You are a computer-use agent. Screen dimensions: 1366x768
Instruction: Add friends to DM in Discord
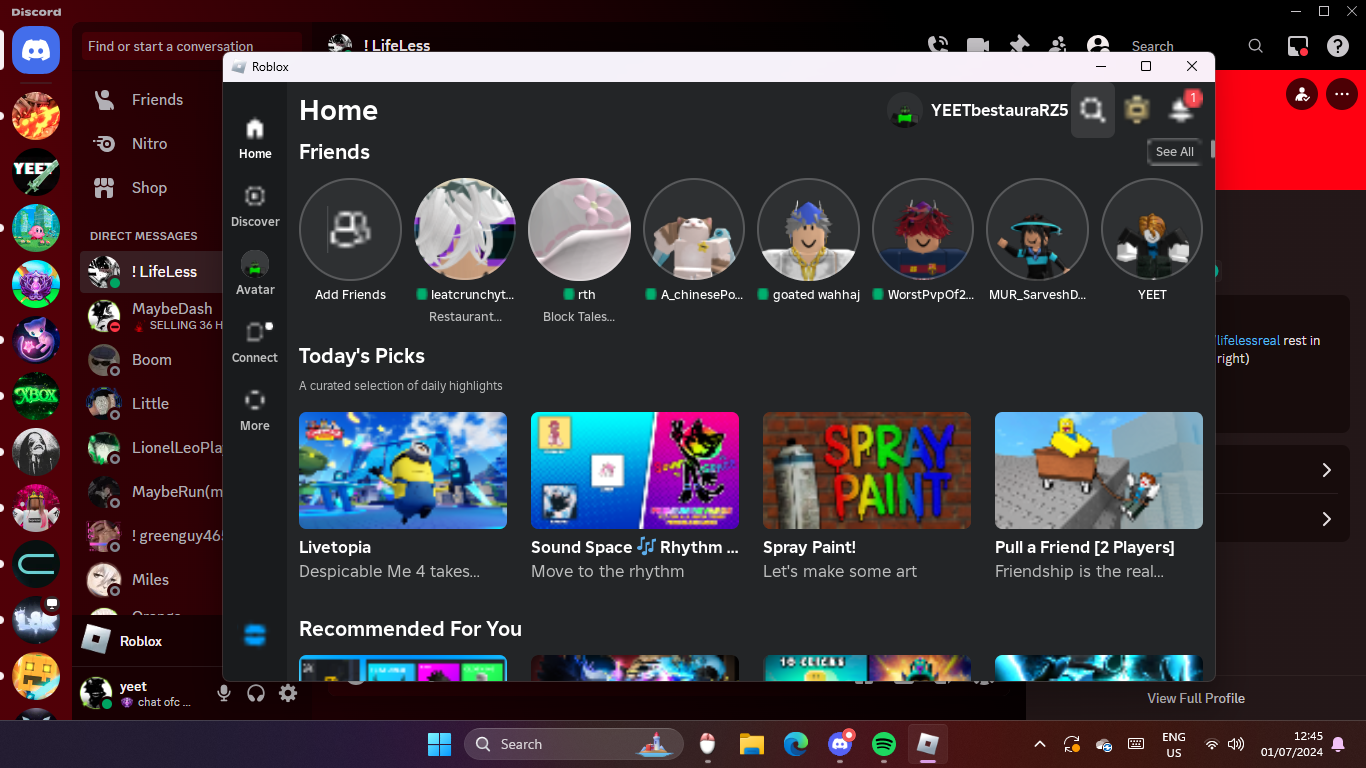click(x=1058, y=46)
